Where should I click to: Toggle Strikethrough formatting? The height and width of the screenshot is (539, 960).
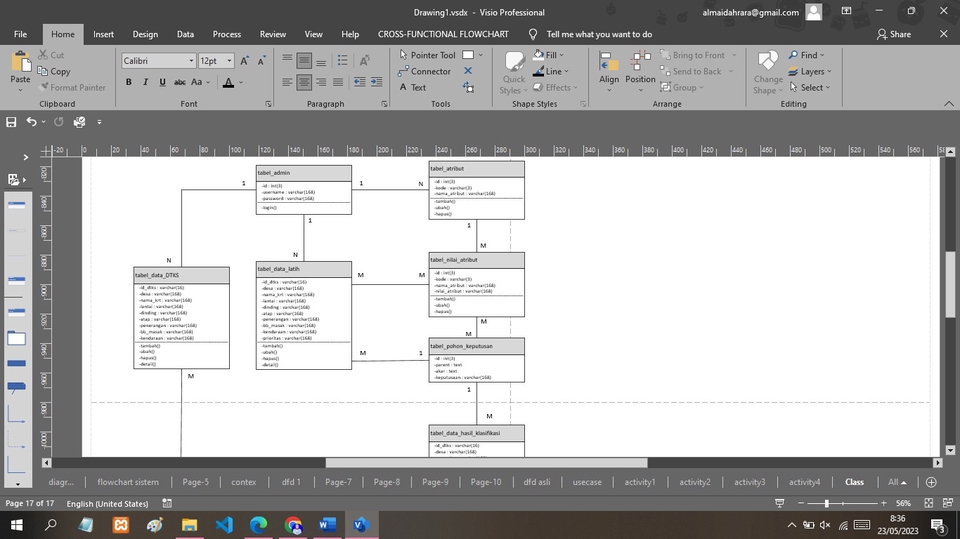(x=179, y=82)
